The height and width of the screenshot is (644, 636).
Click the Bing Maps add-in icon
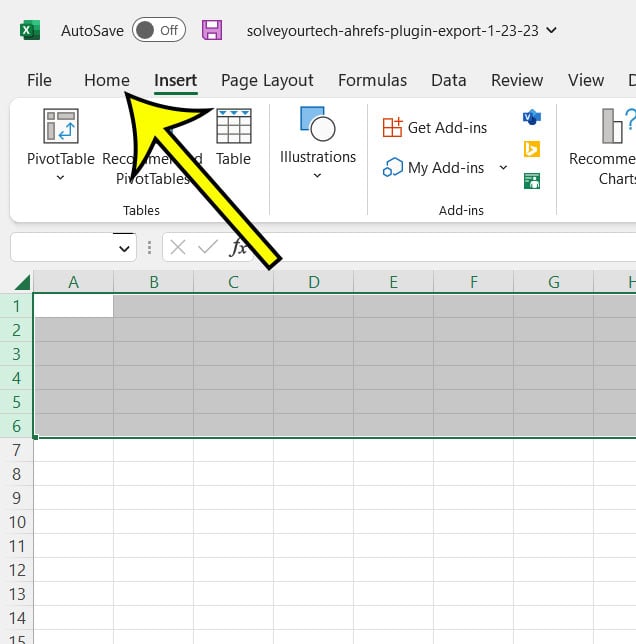[532, 149]
